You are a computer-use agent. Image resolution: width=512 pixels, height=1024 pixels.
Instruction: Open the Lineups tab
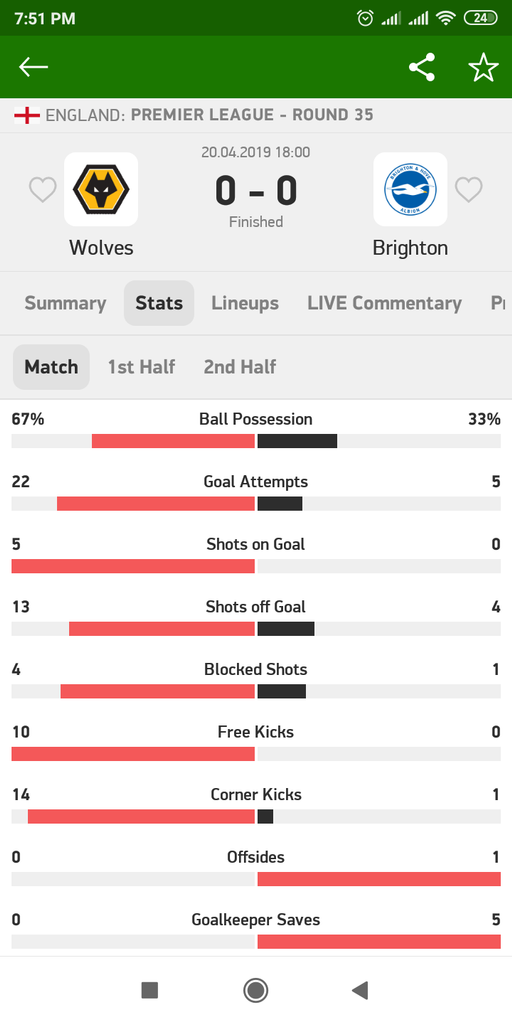(245, 303)
